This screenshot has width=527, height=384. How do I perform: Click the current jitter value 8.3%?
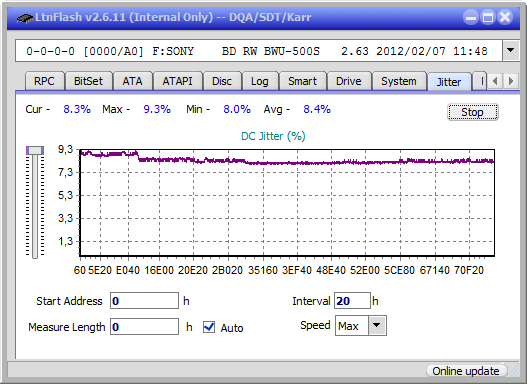tap(77, 109)
